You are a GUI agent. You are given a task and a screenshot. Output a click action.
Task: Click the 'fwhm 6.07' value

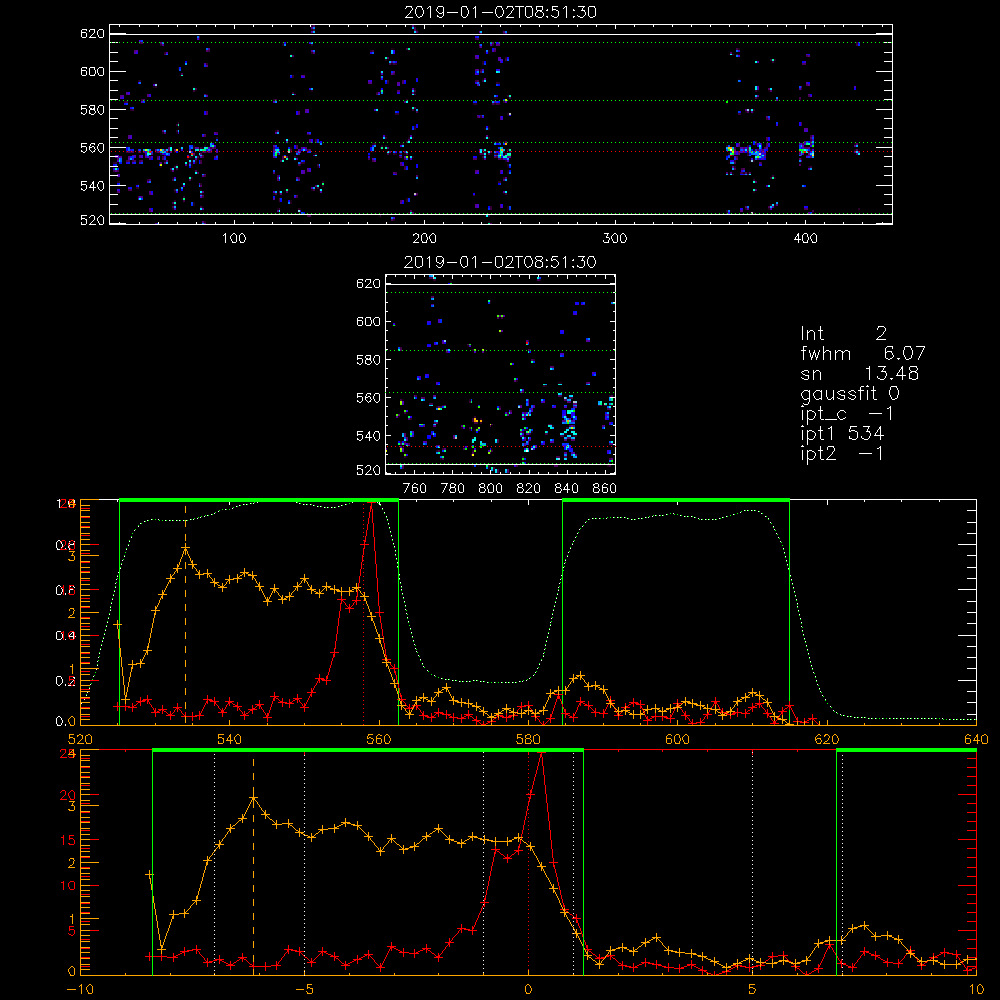(862, 353)
